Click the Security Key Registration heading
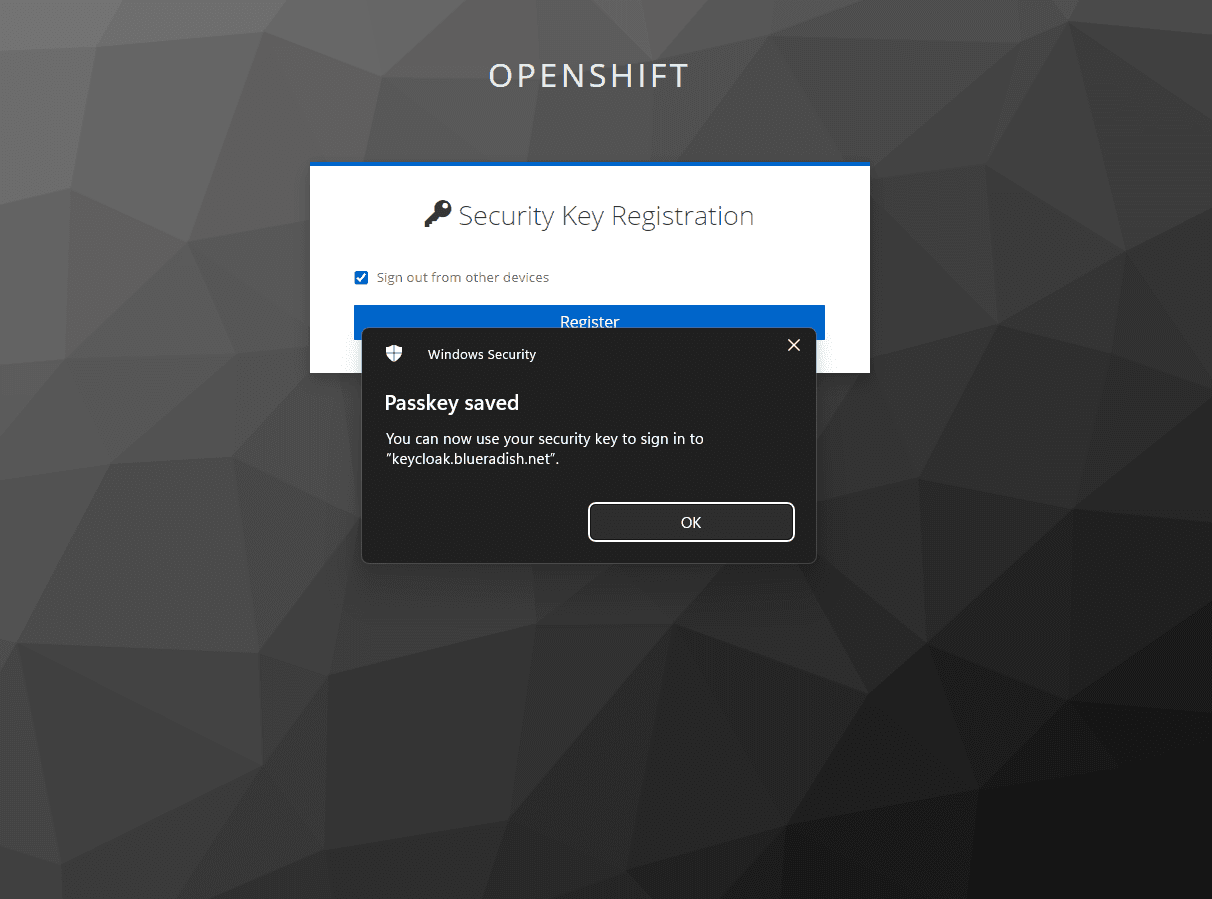Viewport: 1212px width, 899px height. [606, 216]
